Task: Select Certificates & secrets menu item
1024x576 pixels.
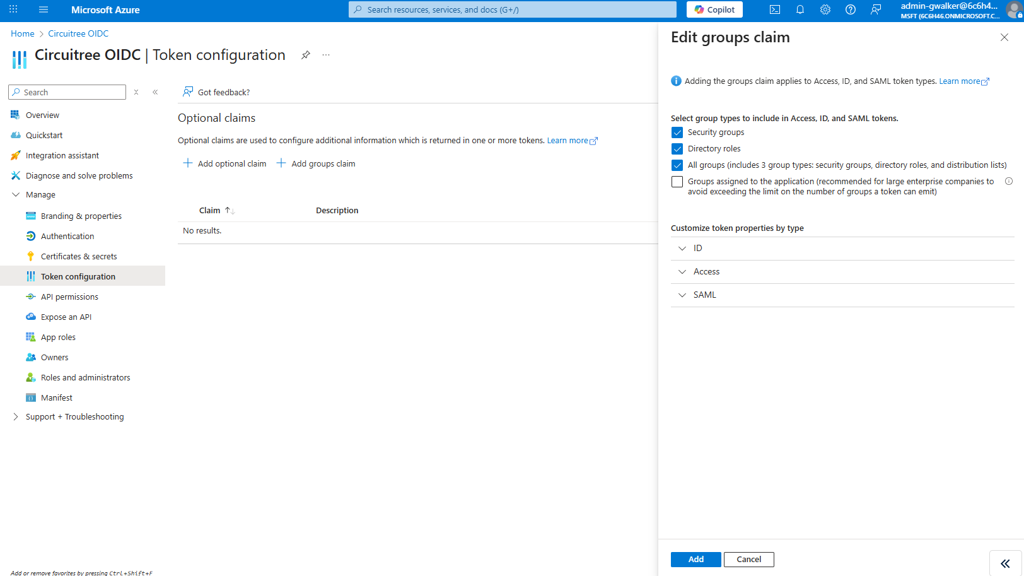Action: click(79, 256)
